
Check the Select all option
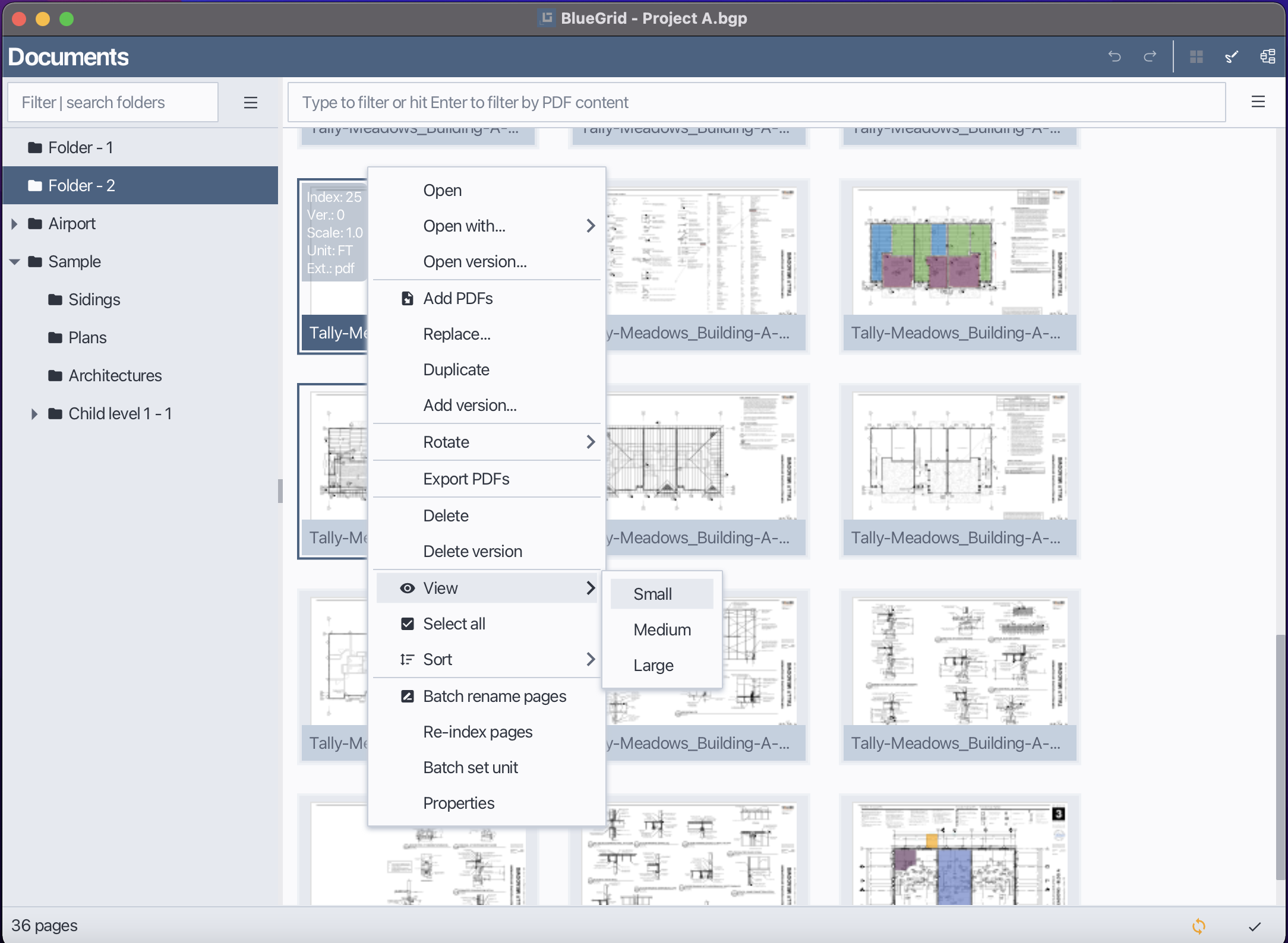tap(454, 624)
